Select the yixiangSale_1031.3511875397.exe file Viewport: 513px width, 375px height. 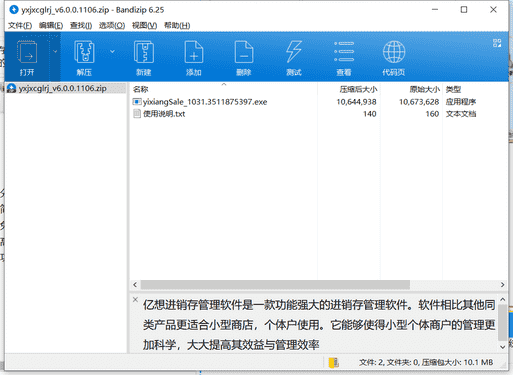point(205,102)
